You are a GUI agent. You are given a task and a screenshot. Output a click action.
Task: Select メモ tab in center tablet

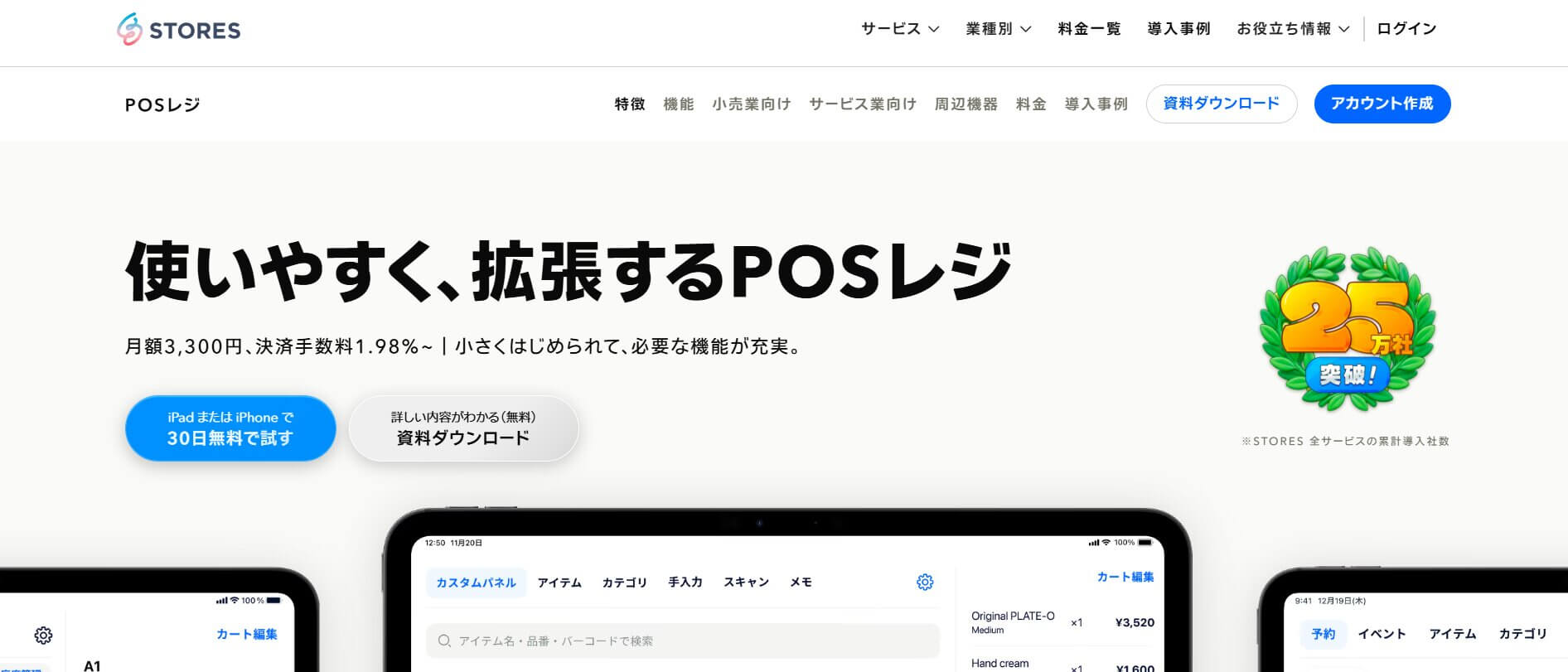[801, 583]
